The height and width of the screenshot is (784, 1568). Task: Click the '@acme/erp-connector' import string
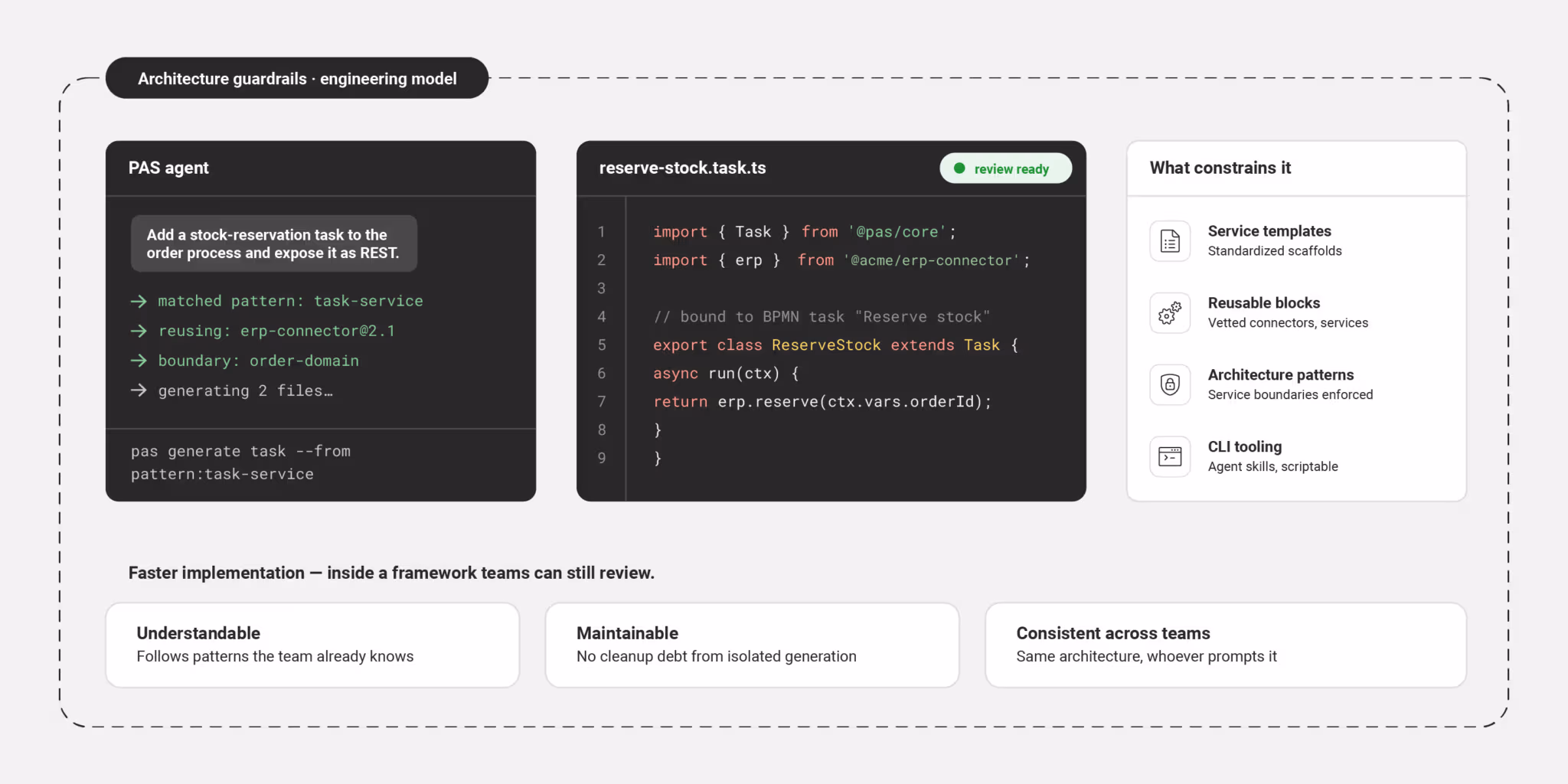pyautogui.click(x=932, y=260)
